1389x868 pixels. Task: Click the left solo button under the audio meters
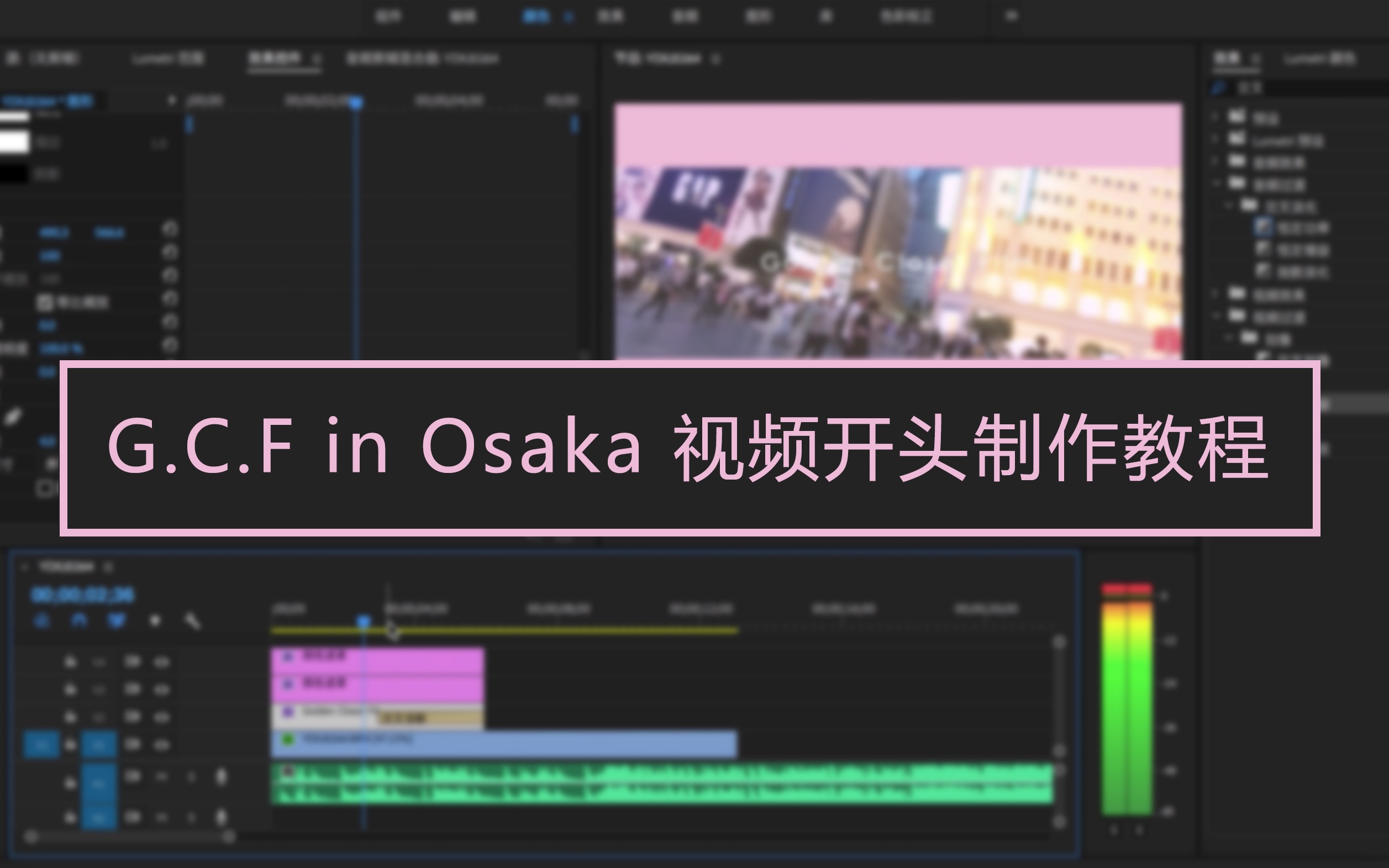1114,830
